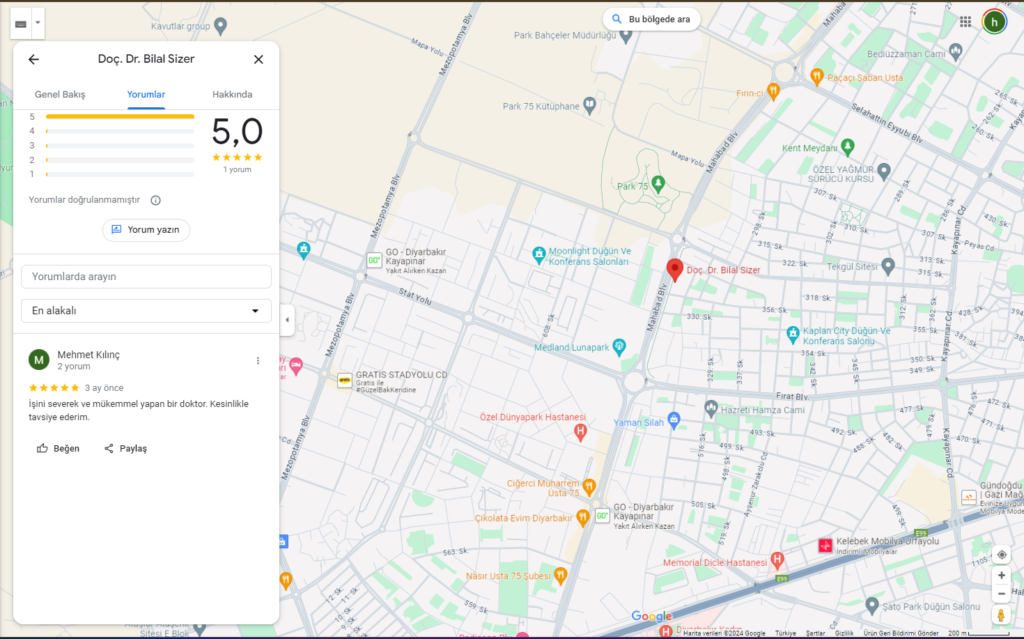The image size is (1024, 639).
Task: Click the 1 yorum count text
Action: (x=237, y=169)
